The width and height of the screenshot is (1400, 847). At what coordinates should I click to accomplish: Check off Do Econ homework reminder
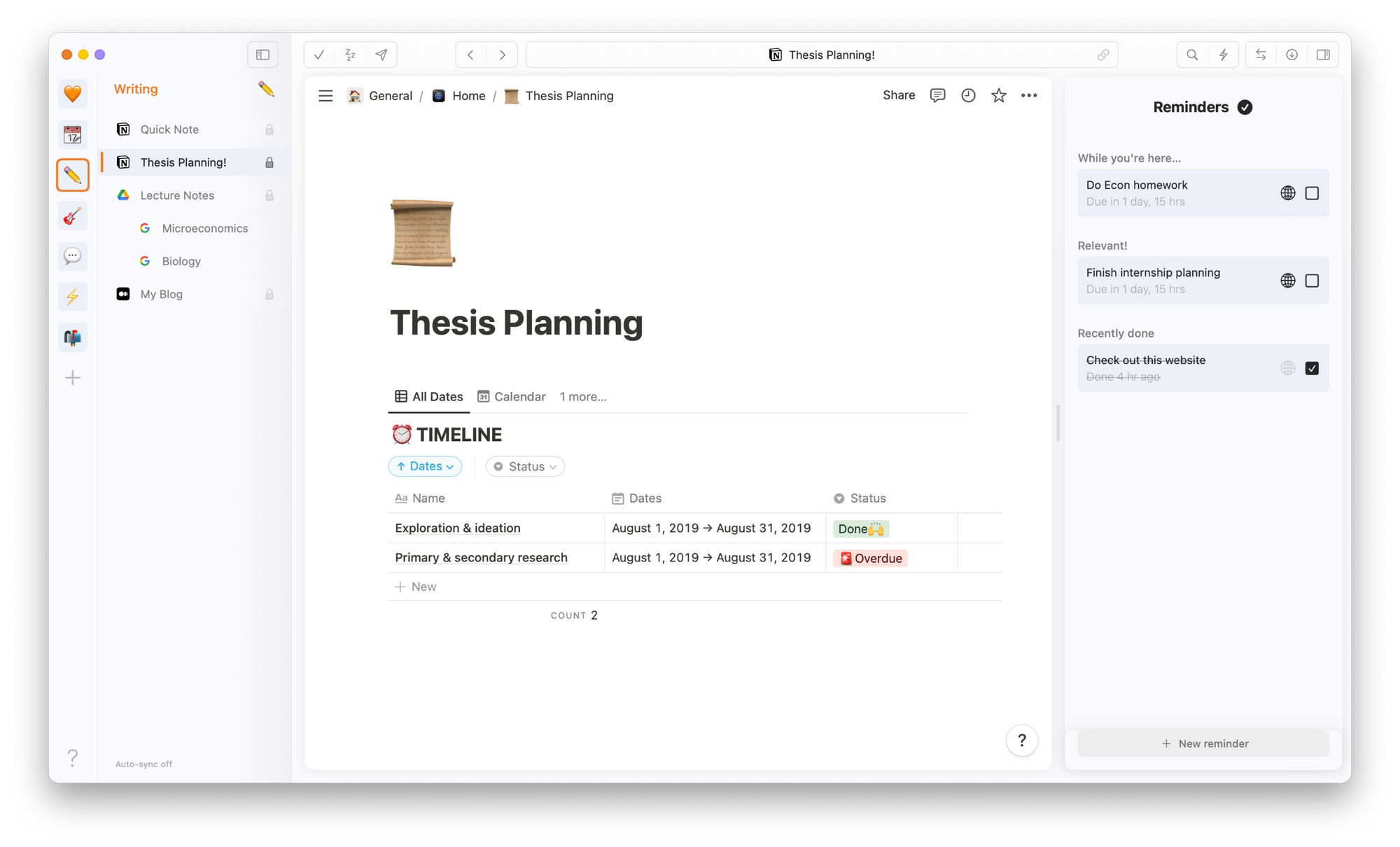1312,193
